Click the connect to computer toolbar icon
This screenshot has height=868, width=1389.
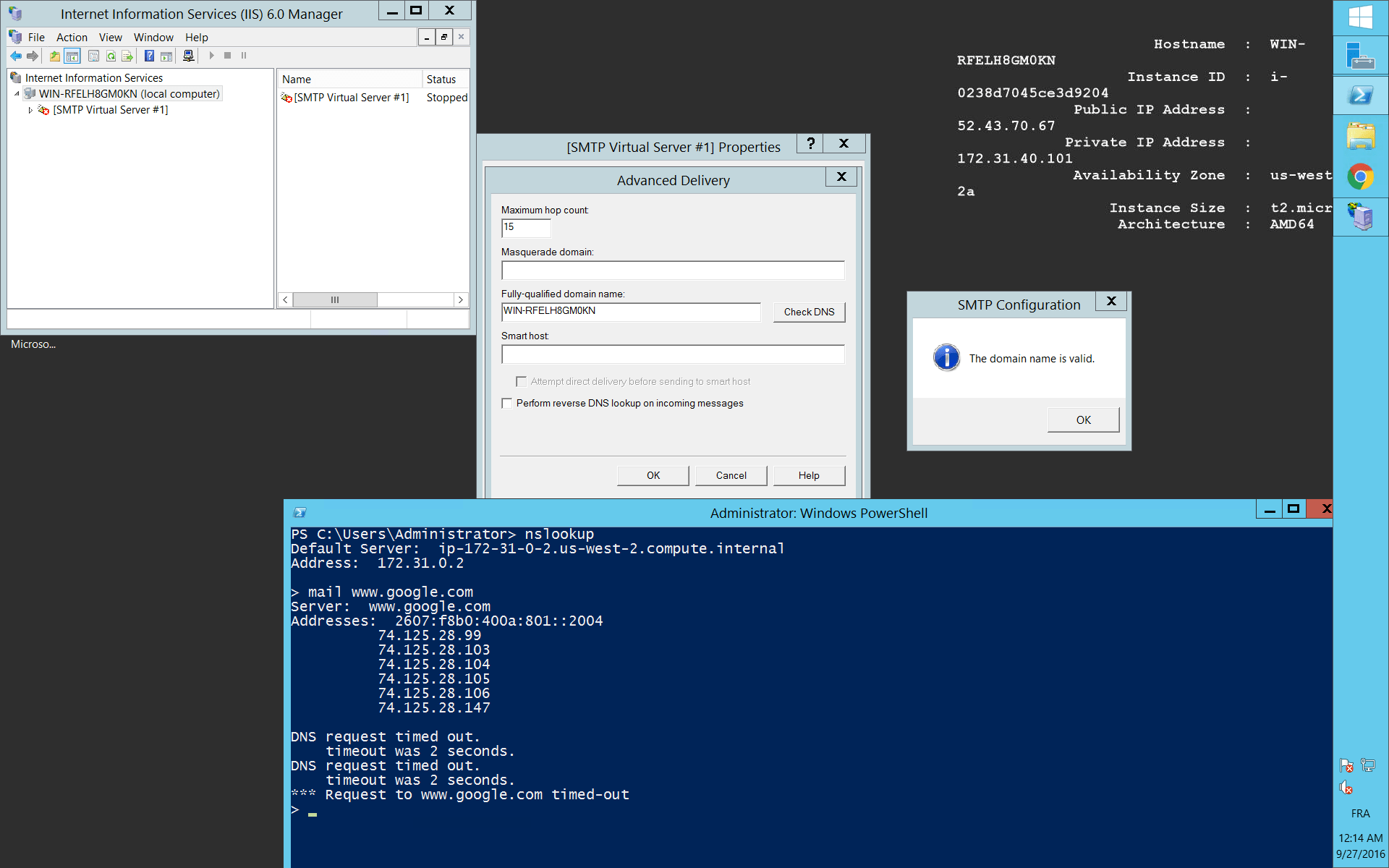[x=188, y=56]
